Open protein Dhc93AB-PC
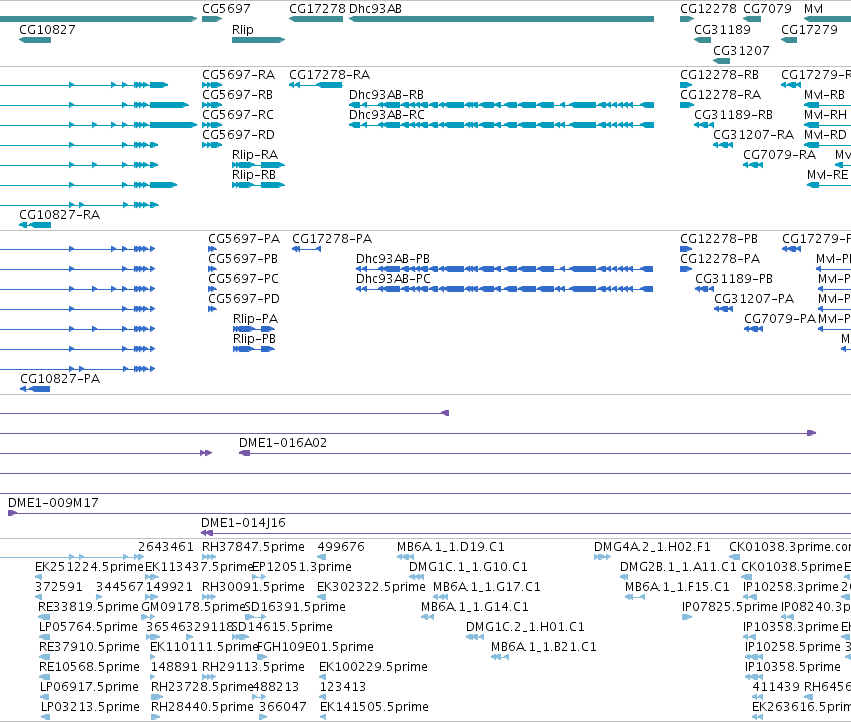Image resolution: width=851 pixels, height=722 pixels. point(504,289)
